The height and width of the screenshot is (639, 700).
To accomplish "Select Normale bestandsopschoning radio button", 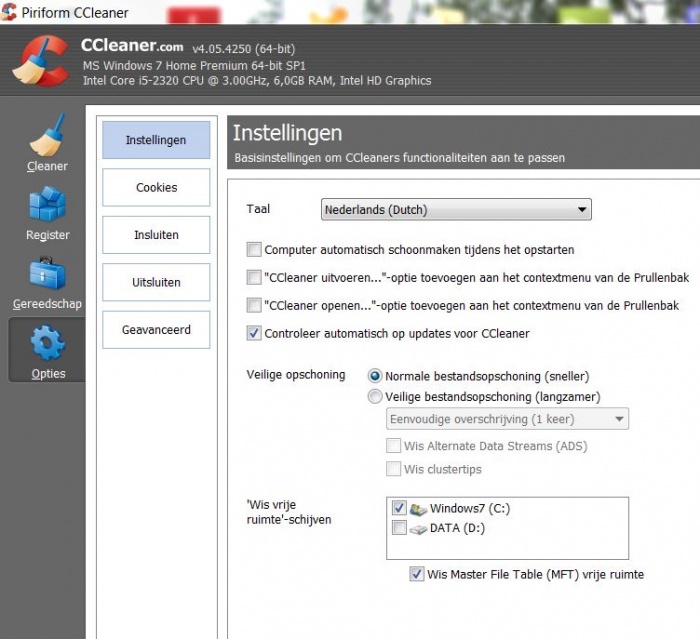I will 375,376.
